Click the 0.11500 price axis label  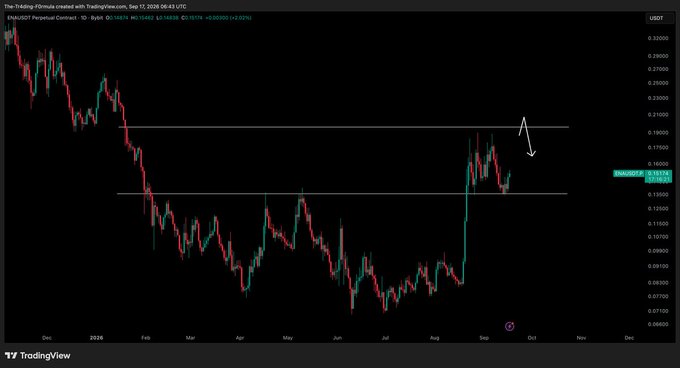(x=658, y=224)
